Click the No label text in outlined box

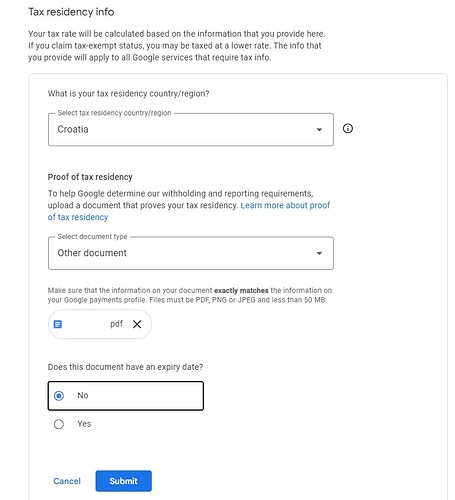pos(83,395)
